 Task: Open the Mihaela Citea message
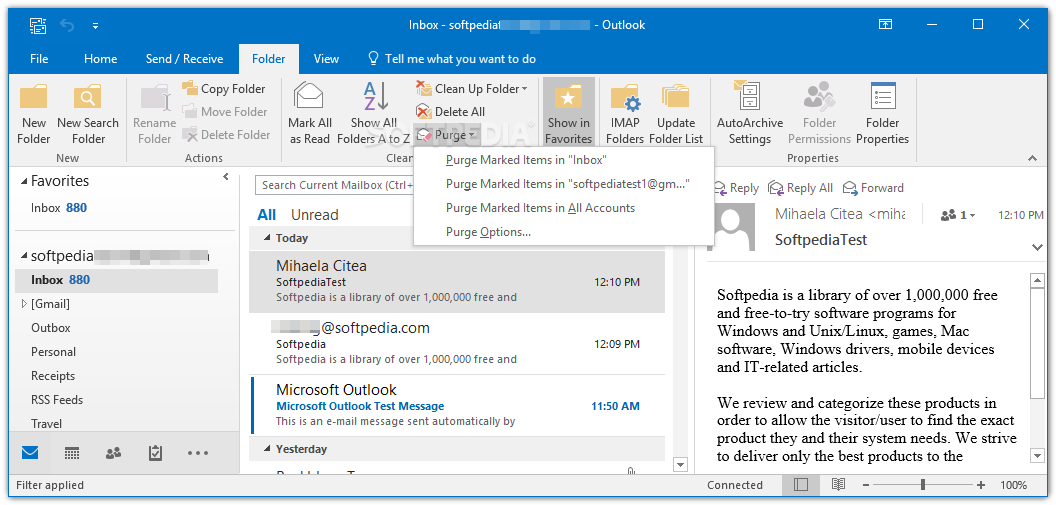pyautogui.click(x=457, y=281)
